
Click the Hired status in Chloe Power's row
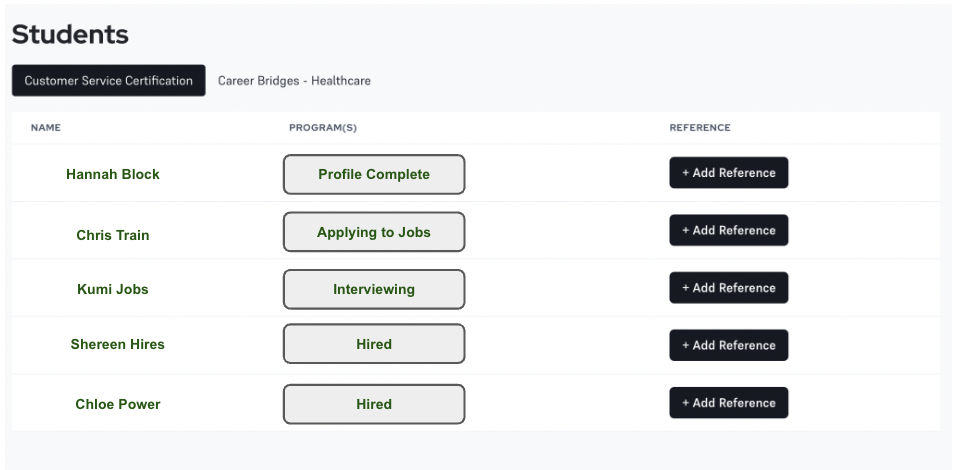pos(374,404)
